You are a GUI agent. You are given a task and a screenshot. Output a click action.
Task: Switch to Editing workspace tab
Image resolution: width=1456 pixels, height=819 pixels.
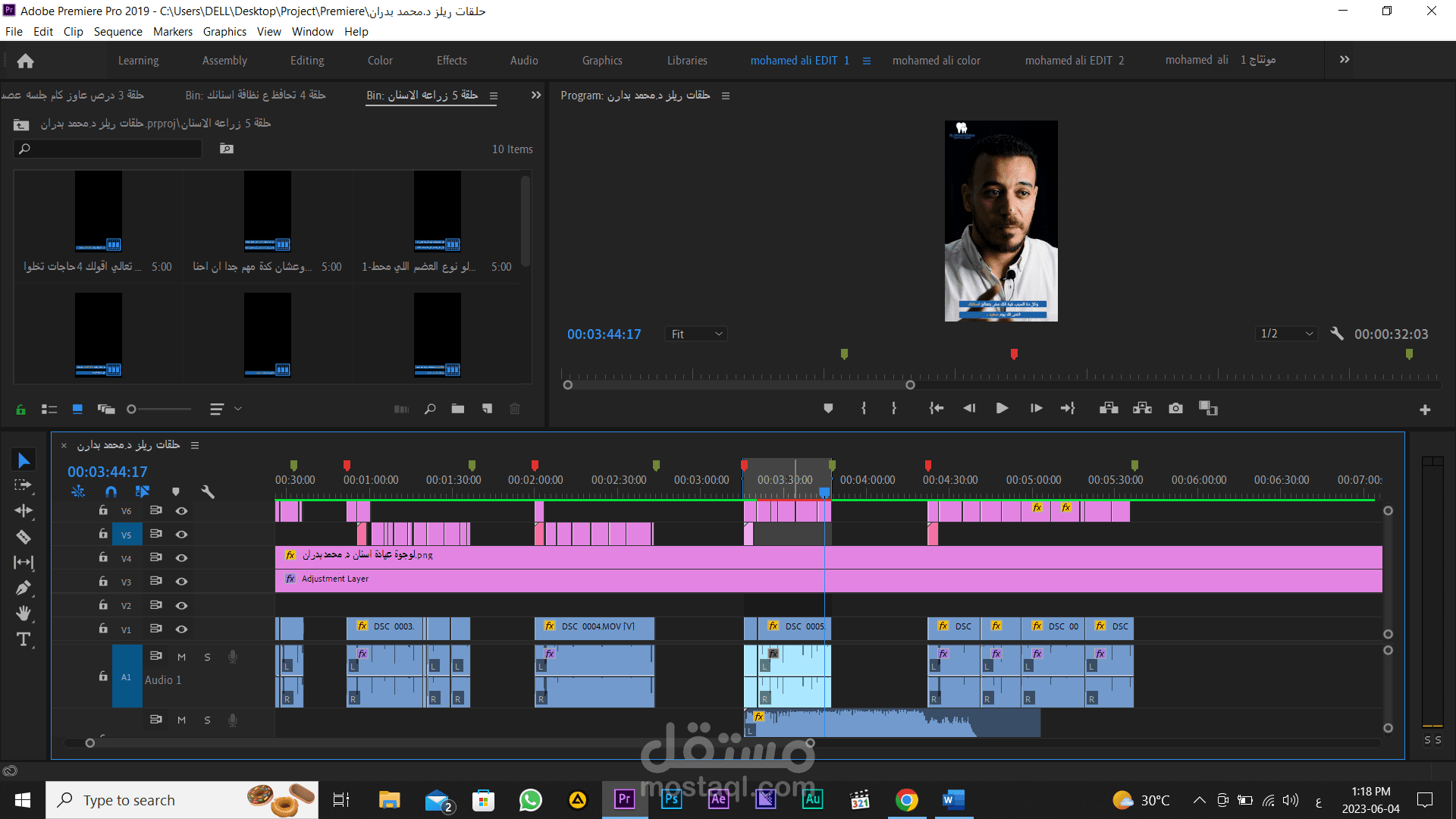[x=307, y=61]
